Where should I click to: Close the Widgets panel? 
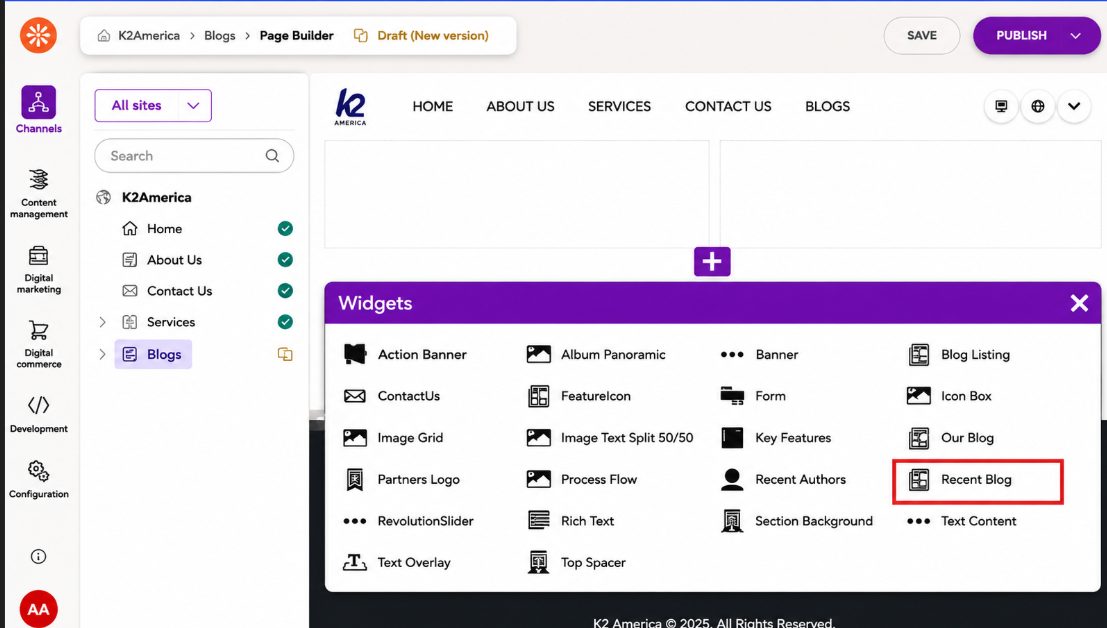click(x=1079, y=303)
